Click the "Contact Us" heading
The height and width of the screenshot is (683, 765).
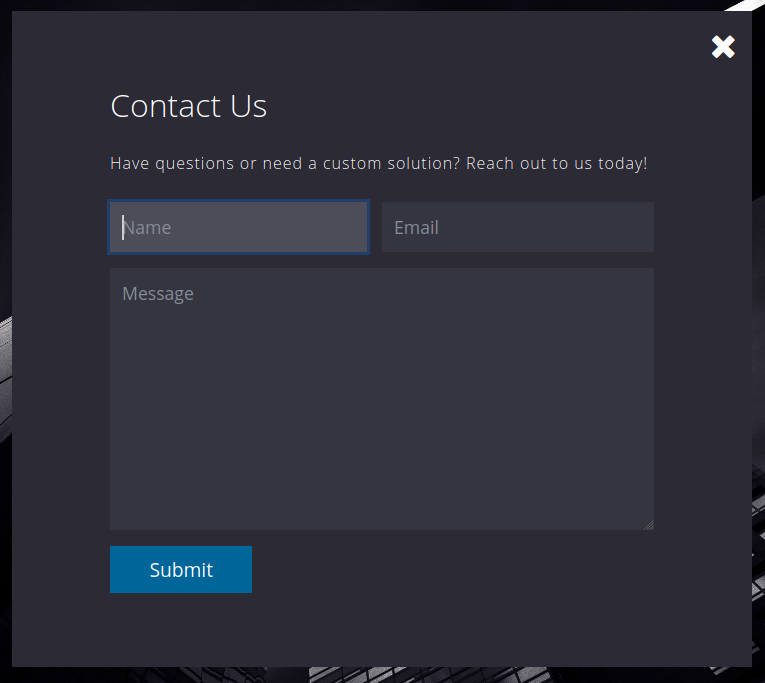pos(188,106)
